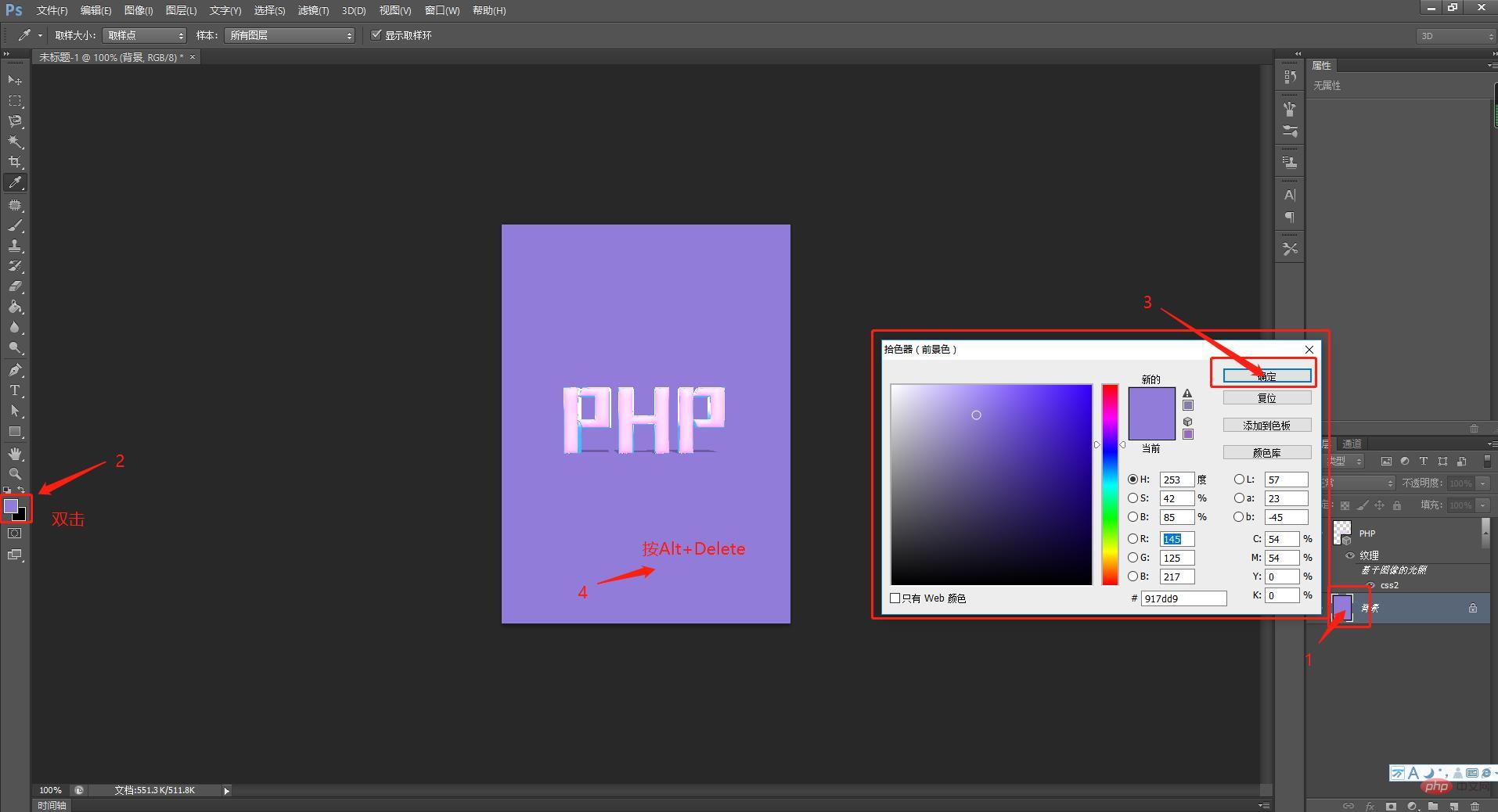
Task: Select the Crop tool
Action: [15, 162]
